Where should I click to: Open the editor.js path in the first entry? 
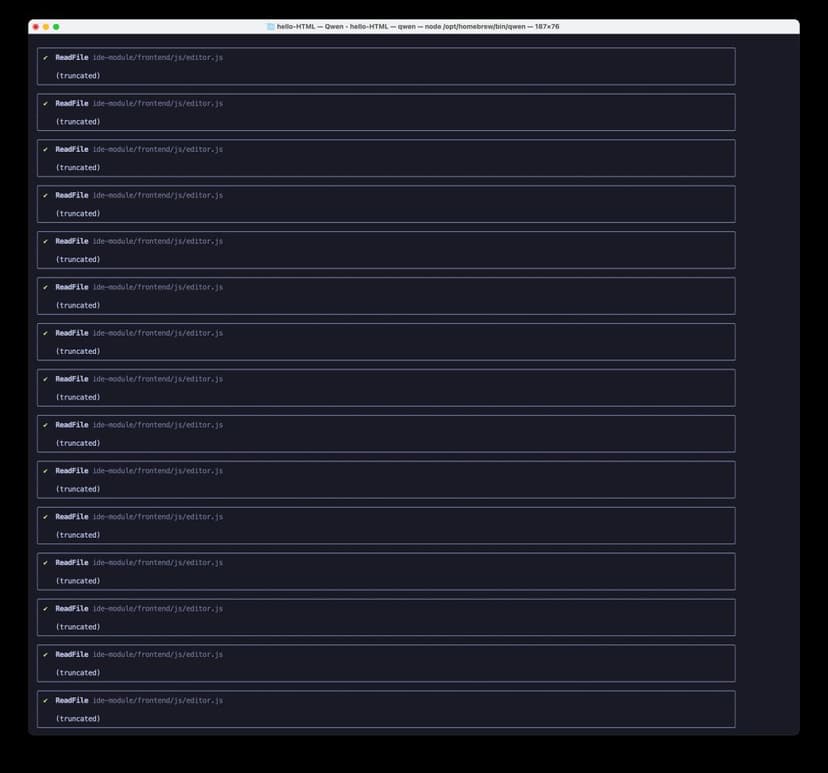[157, 57]
